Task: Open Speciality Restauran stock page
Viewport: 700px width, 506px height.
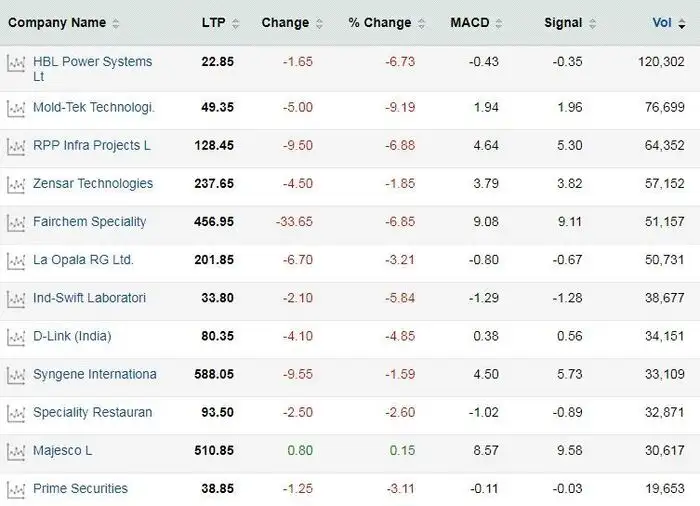Action: click(92, 412)
